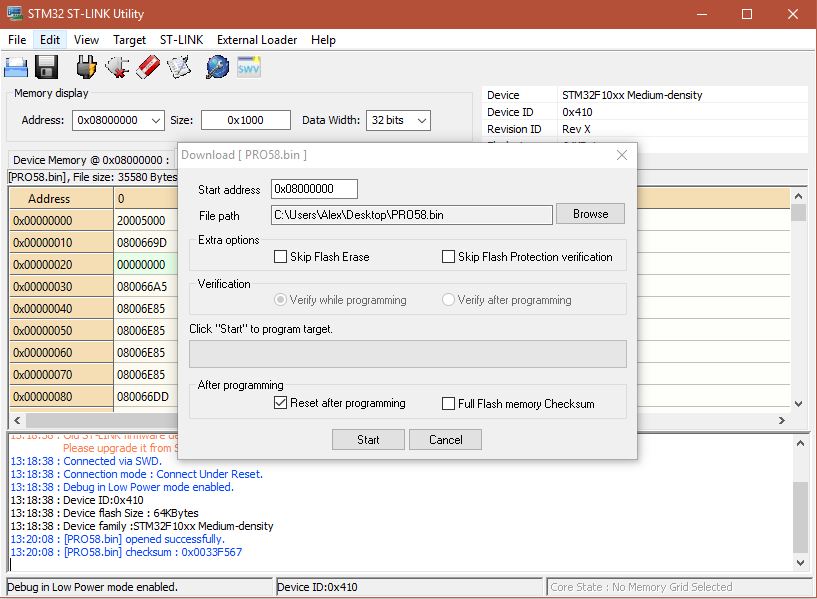The width and height of the screenshot is (817, 599).
Task: Click the programming progress bar
Action: 408,354
